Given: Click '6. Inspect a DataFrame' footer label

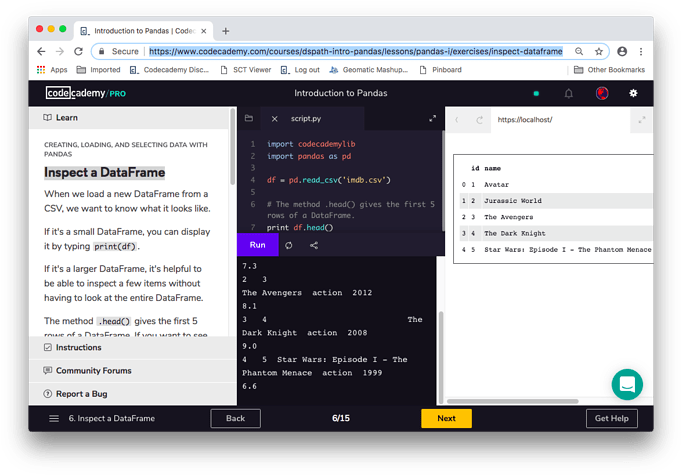Looking at the screenshot, I should click(112, 418).
